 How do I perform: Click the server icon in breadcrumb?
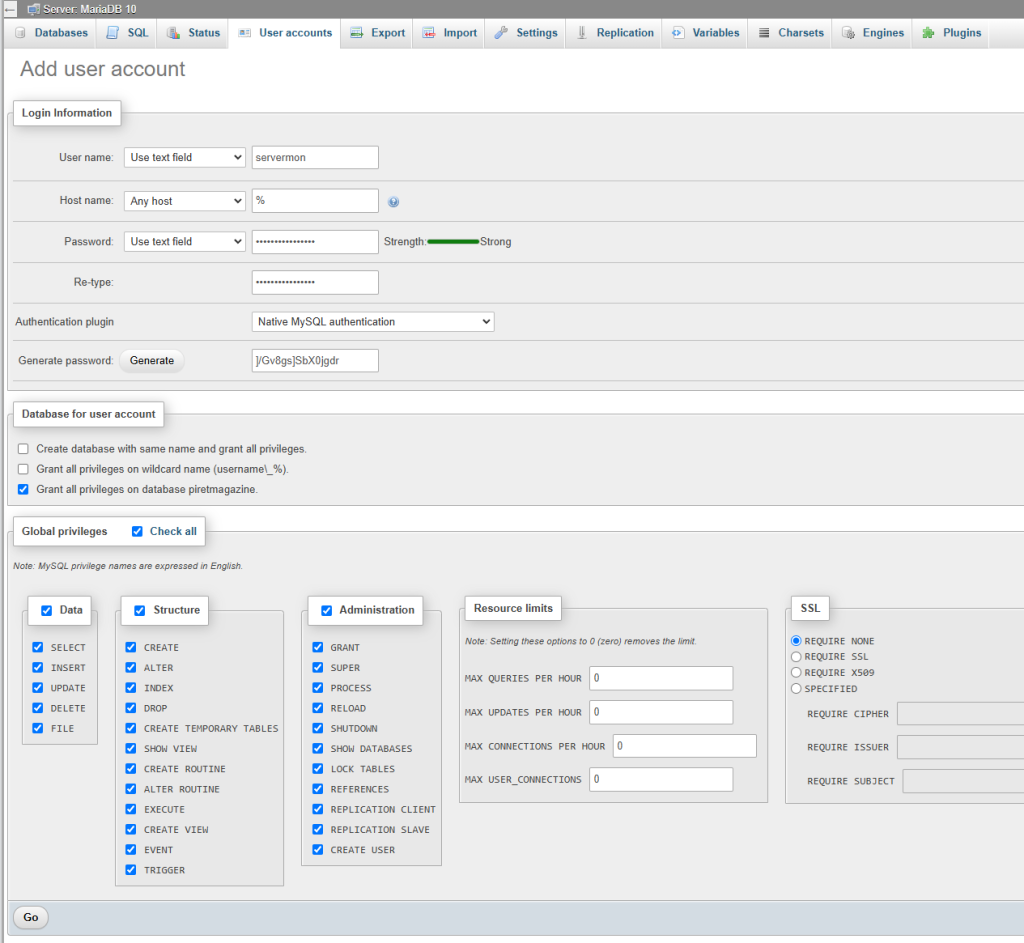tap(33, 9)
